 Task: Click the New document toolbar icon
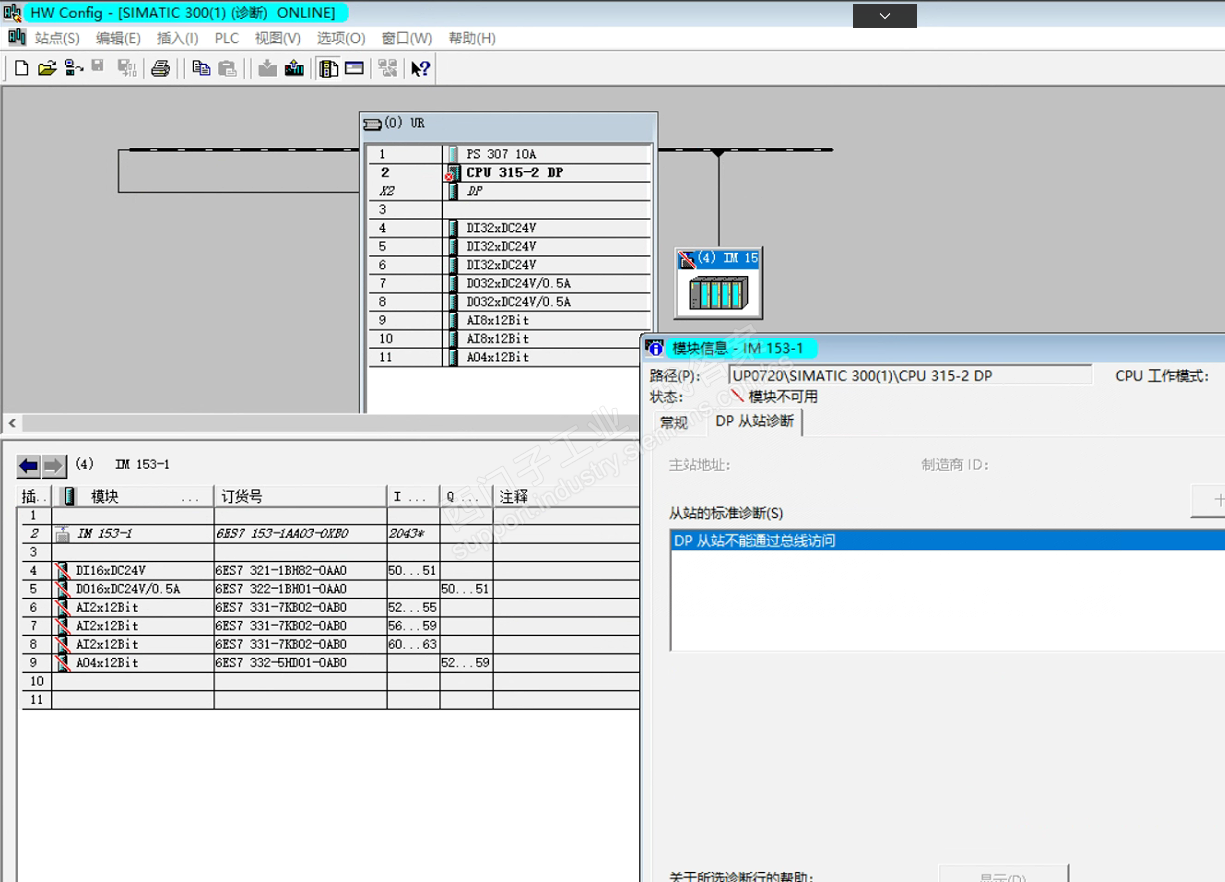pos(21,69)
